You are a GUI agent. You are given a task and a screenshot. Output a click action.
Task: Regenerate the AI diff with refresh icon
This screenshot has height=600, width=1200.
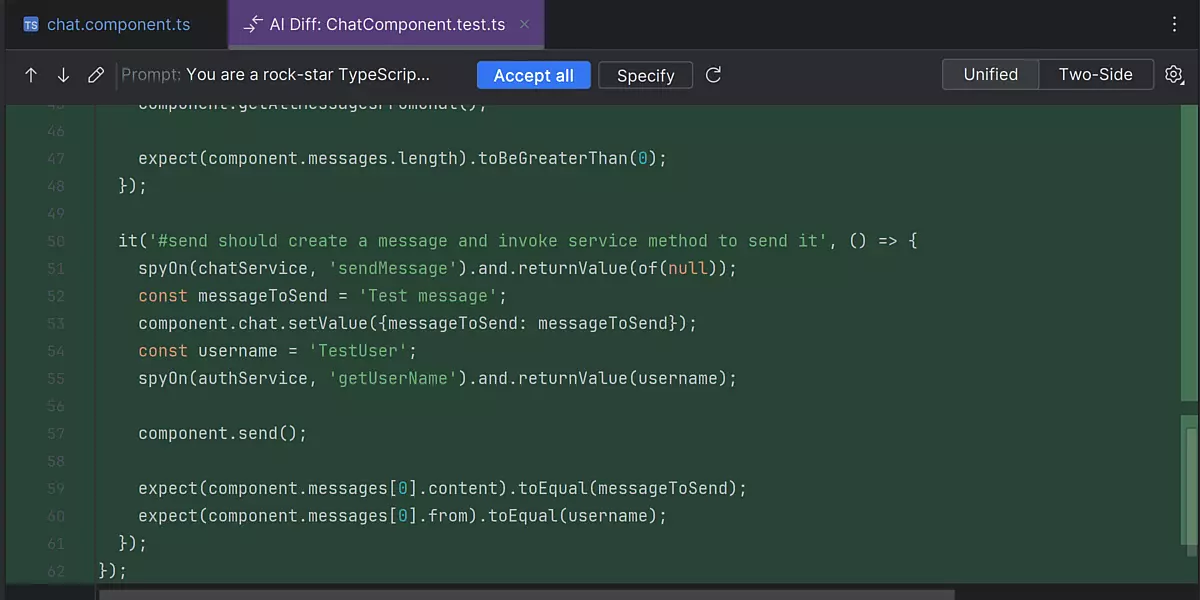(x=713, y=75)
